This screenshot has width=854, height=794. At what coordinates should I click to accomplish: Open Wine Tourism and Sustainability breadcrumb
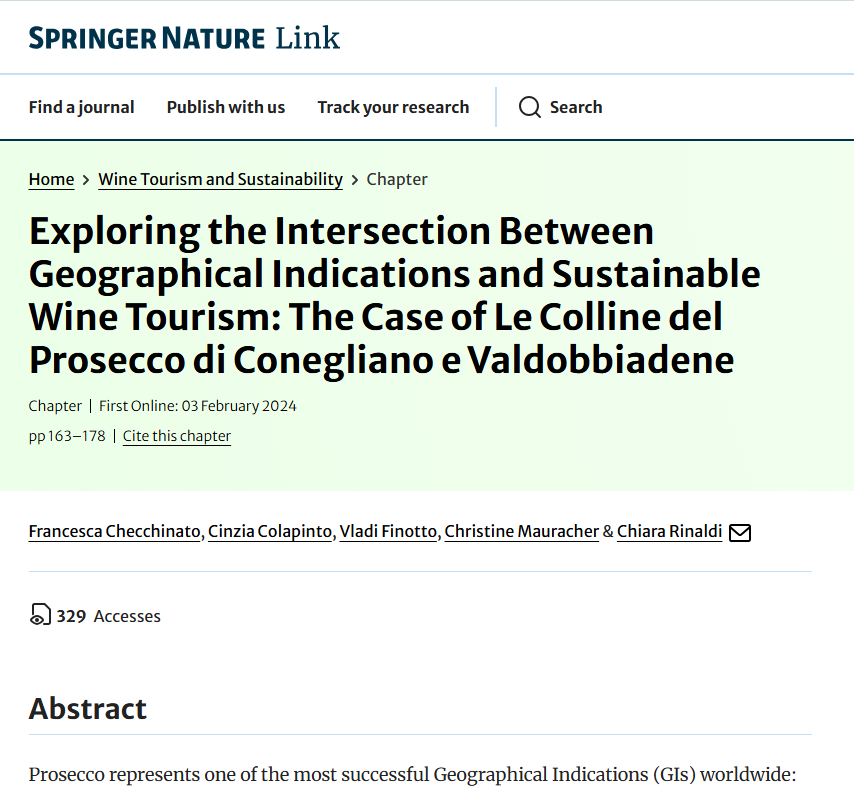[x=221, y=179]
